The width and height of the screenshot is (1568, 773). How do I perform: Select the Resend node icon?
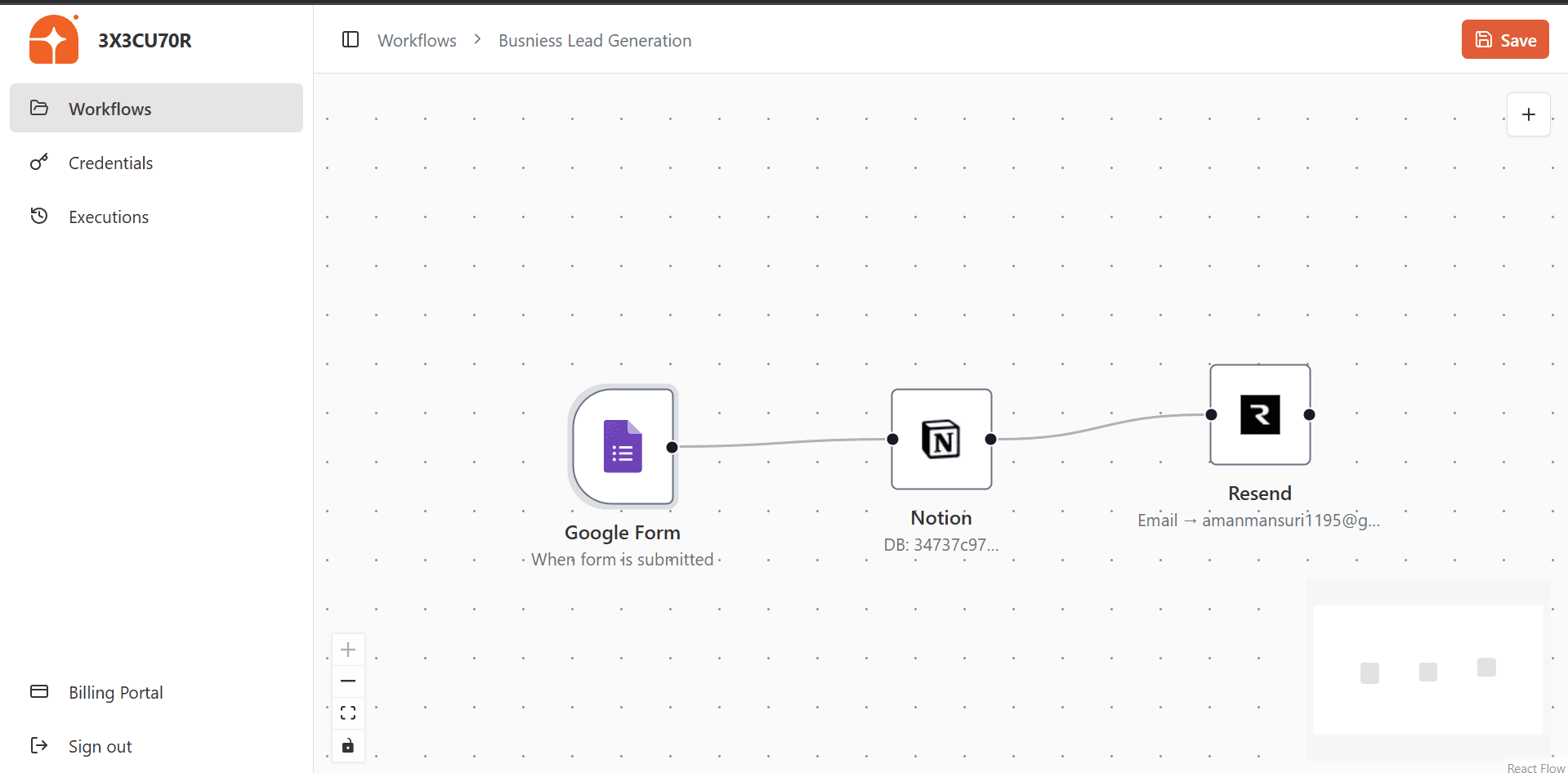tap(1260, 414)
